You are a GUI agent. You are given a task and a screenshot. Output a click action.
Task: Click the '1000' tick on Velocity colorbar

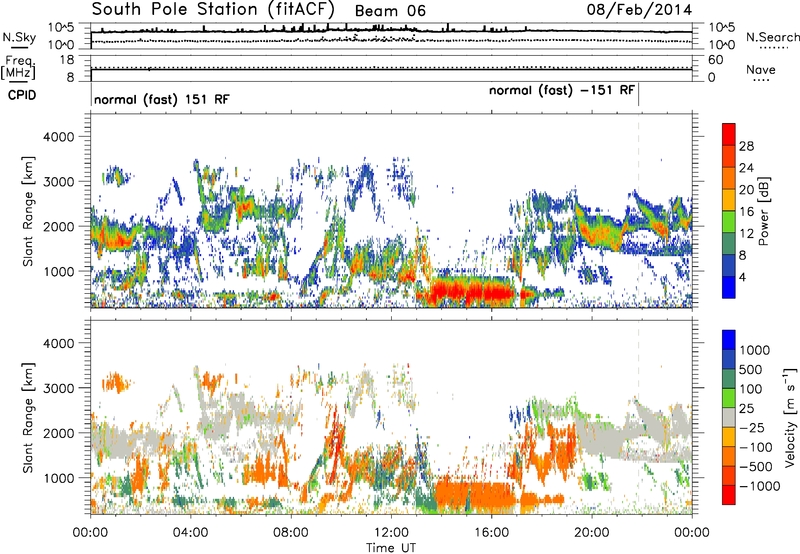point(754,350)
